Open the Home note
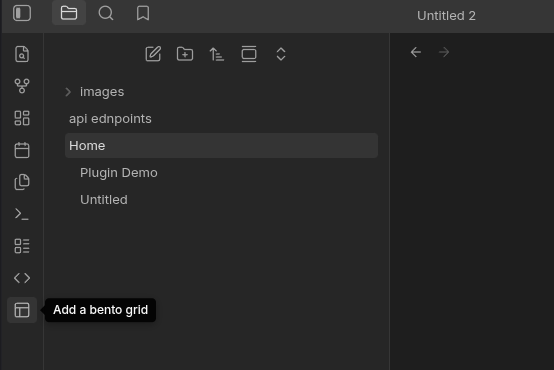Image resolution: width=554 pixels, height=370 pixels. (221, 146)
